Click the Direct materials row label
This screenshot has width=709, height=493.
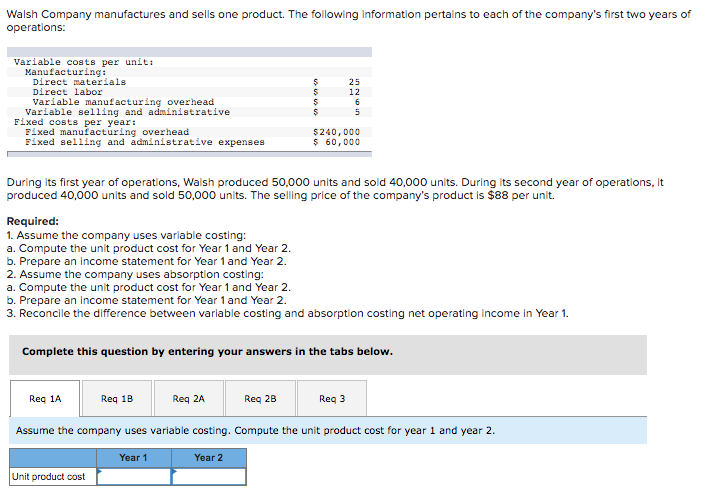(79, 82)
